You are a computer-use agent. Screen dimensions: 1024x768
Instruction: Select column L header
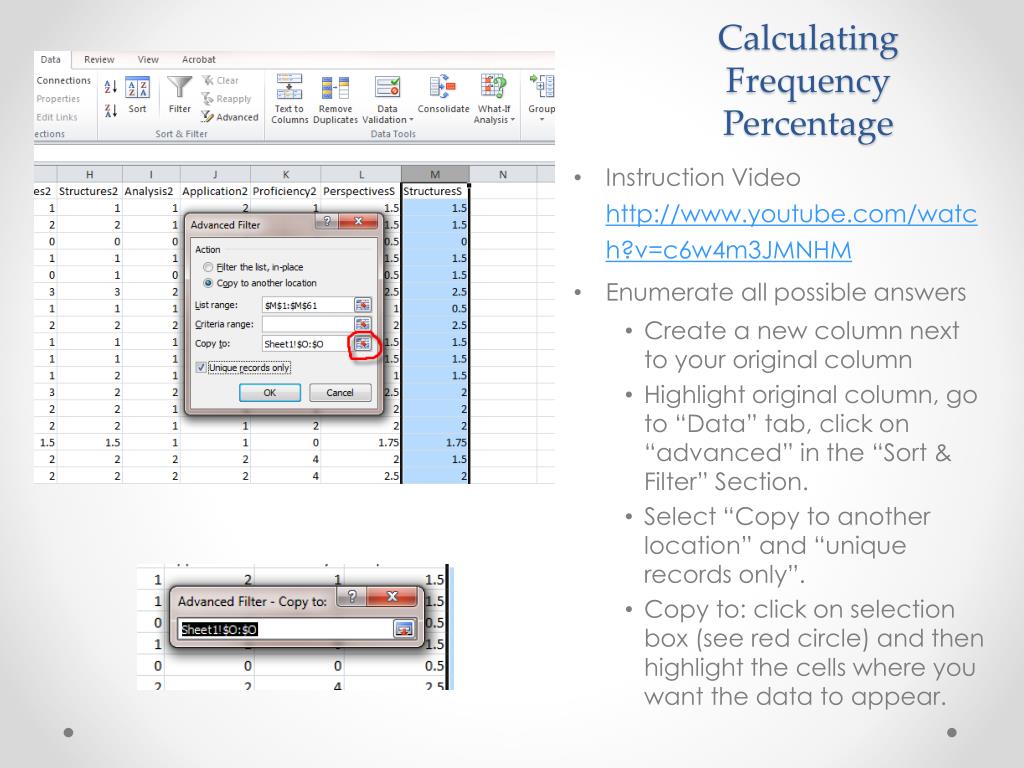(361, 174)
